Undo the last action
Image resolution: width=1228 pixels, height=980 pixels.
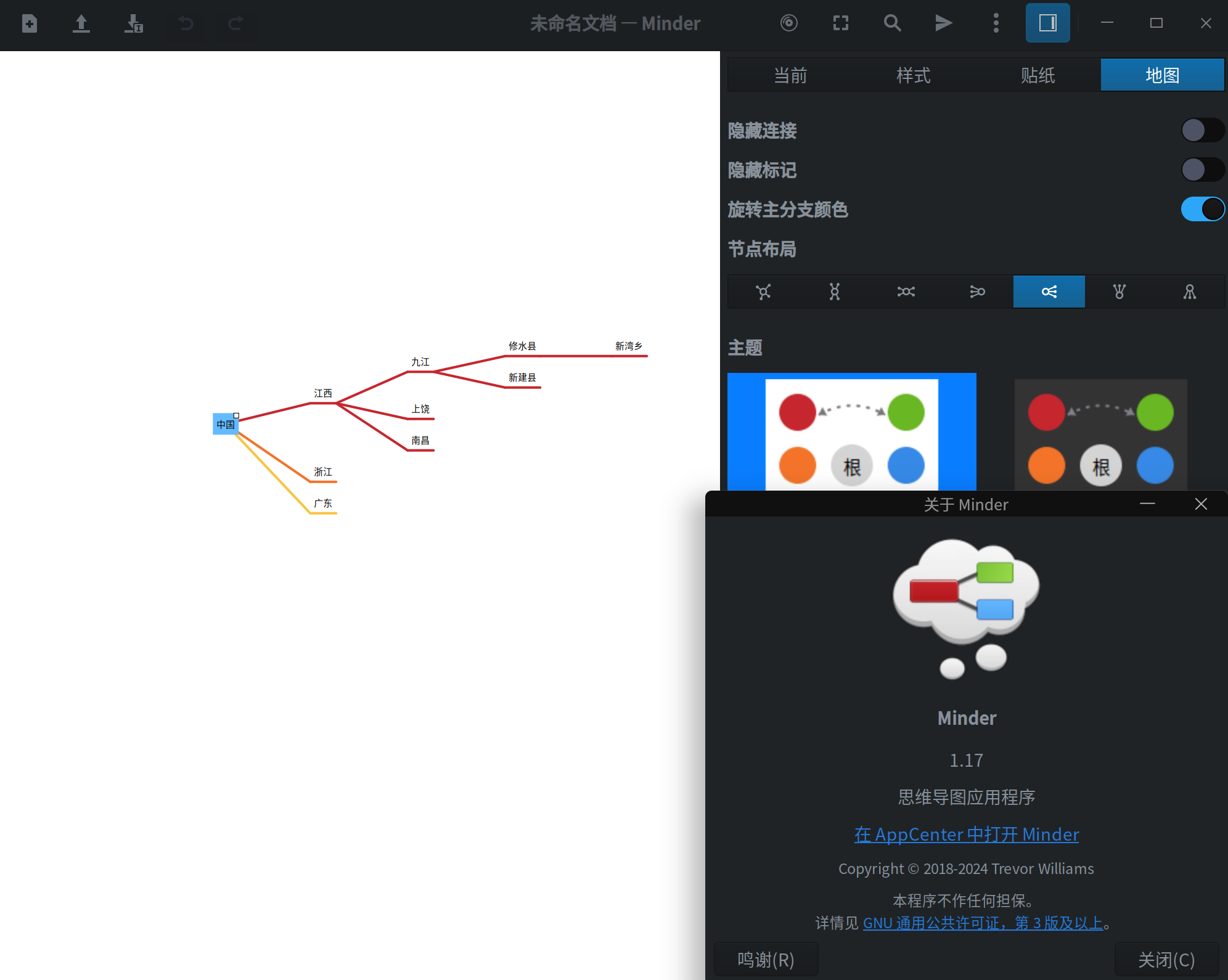click(186, 23)
